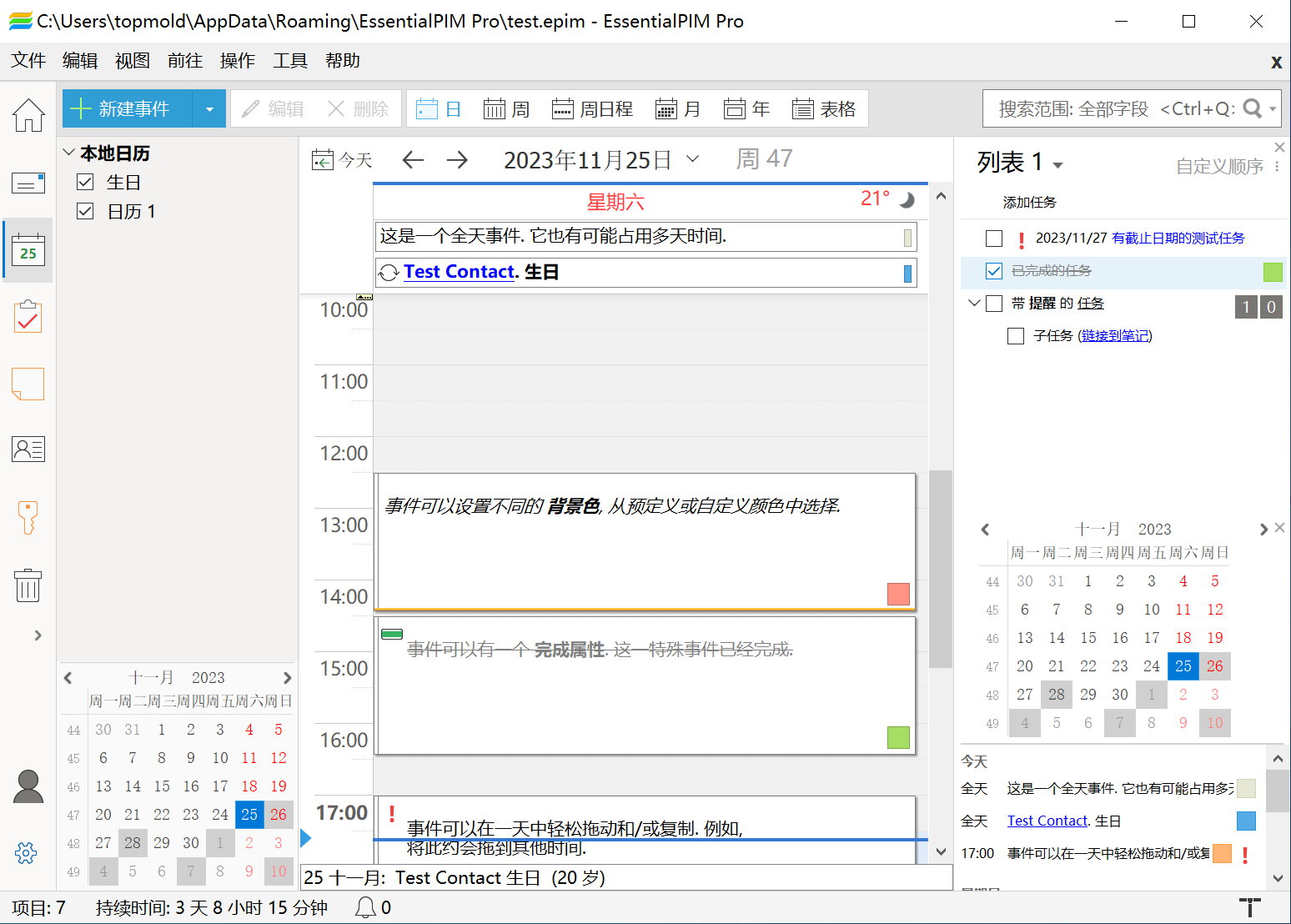Click recurring icon on Test Contact birthday

(389, 273)
